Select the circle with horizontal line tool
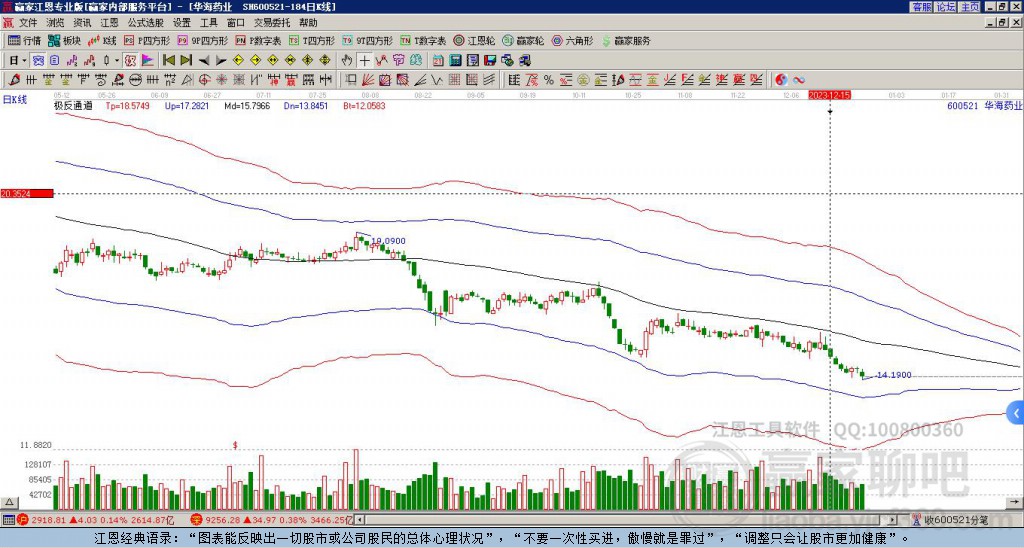 (135, 80)
